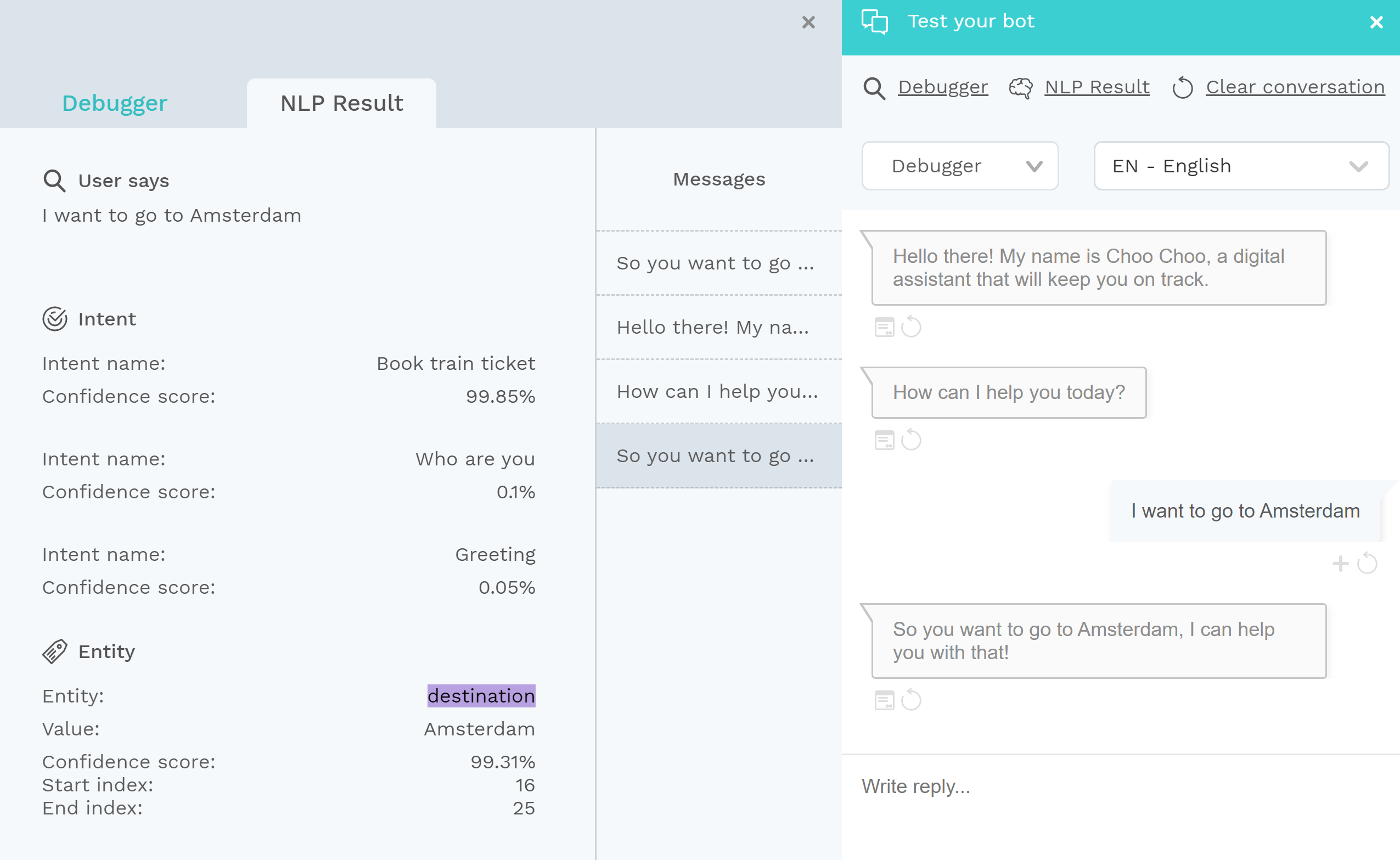The width and height of the screenshot is (1400, 860).
Task: Expand the EN - English language dropdown
Action: [1241, 166]
